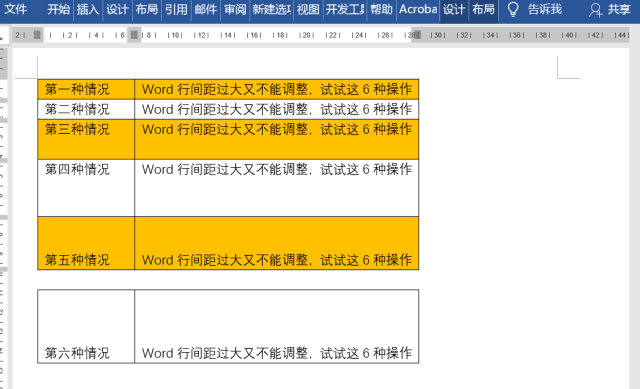Click the 共享 button
Viewport: 640px width, 389px height.
tap(619, 9)
